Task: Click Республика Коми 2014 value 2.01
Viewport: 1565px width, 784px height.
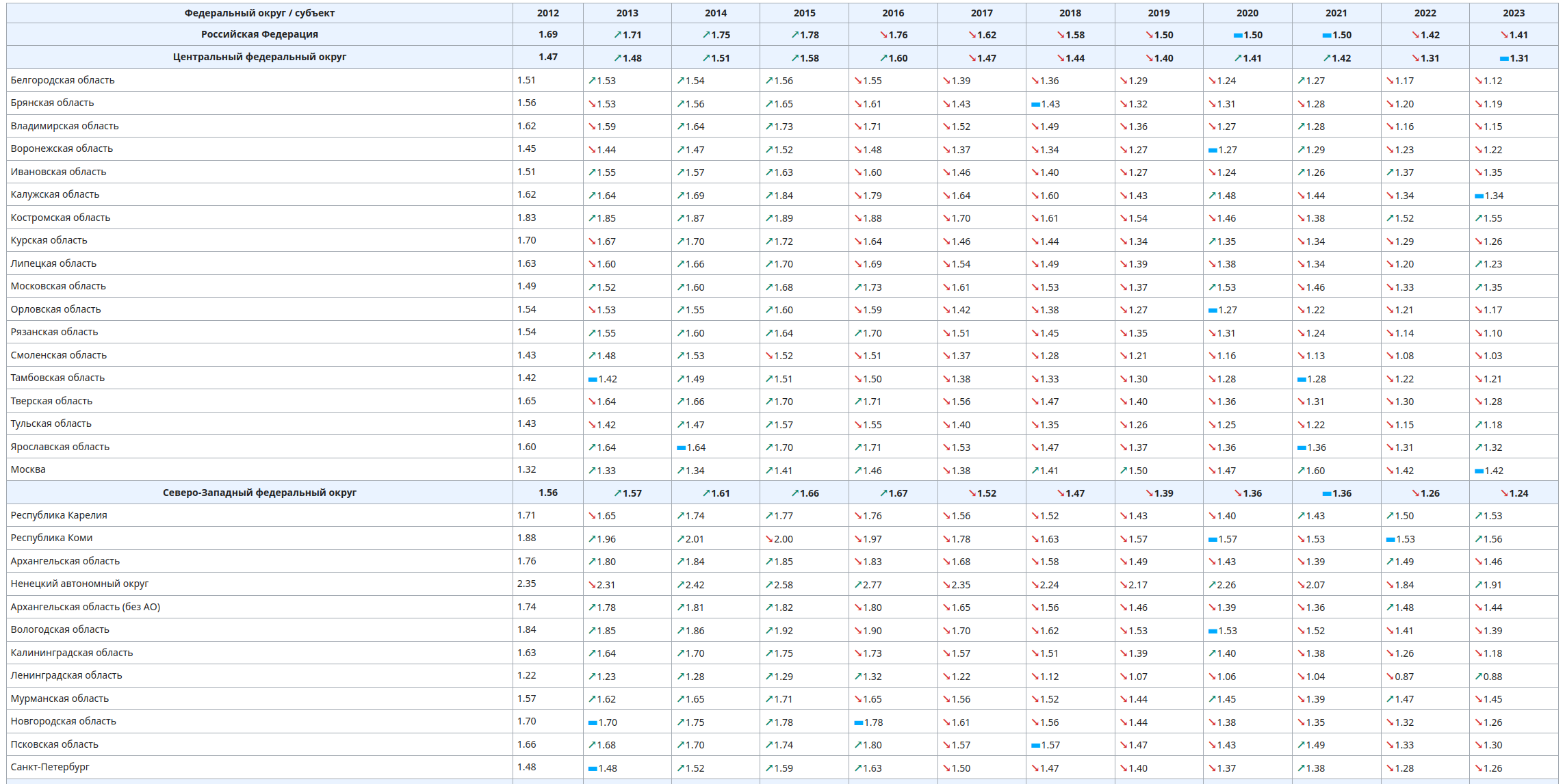Action: coord(695,539)
